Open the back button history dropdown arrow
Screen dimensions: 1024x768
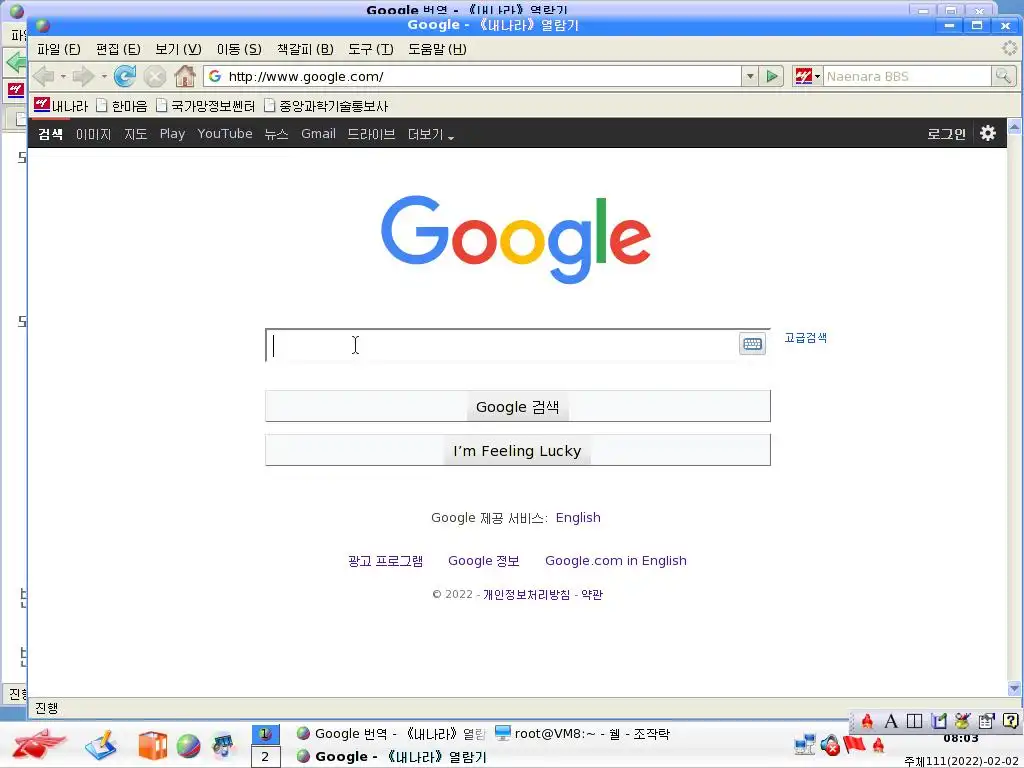click(x=63, y=76)
